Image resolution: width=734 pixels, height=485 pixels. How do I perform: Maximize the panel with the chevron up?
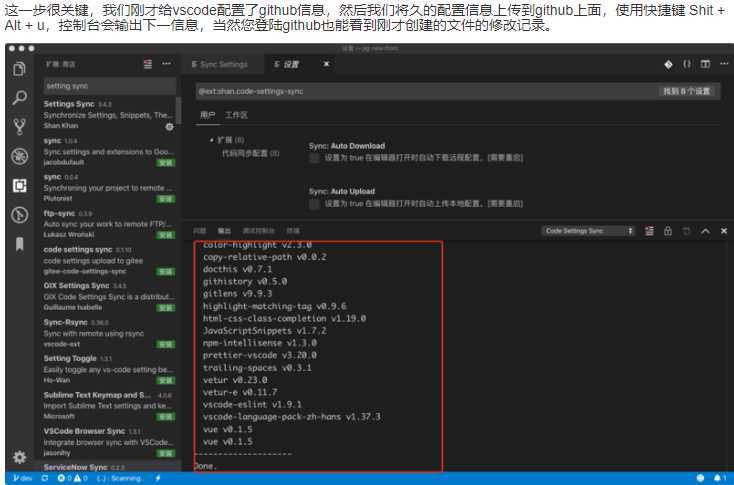(x=705, y=231)
